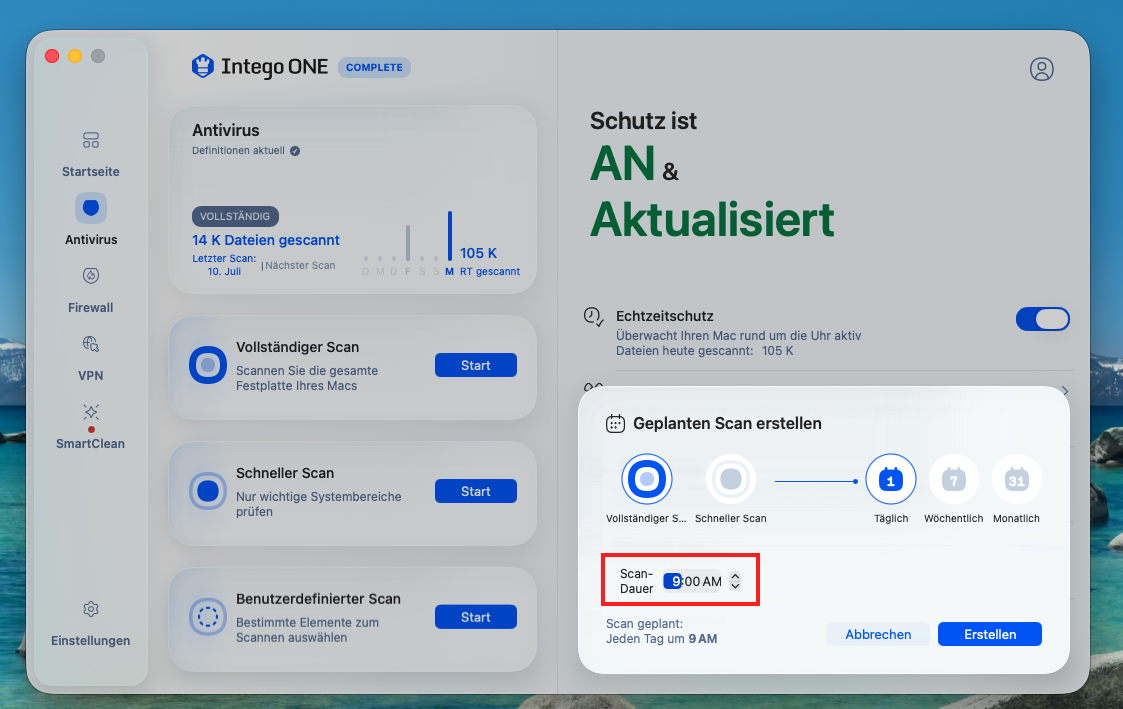Screen dimensions: 1123x709
Task: Choose Vollständiger Scan type in schedule dialog
Action: pyautogui.click(x=647, y=479)
